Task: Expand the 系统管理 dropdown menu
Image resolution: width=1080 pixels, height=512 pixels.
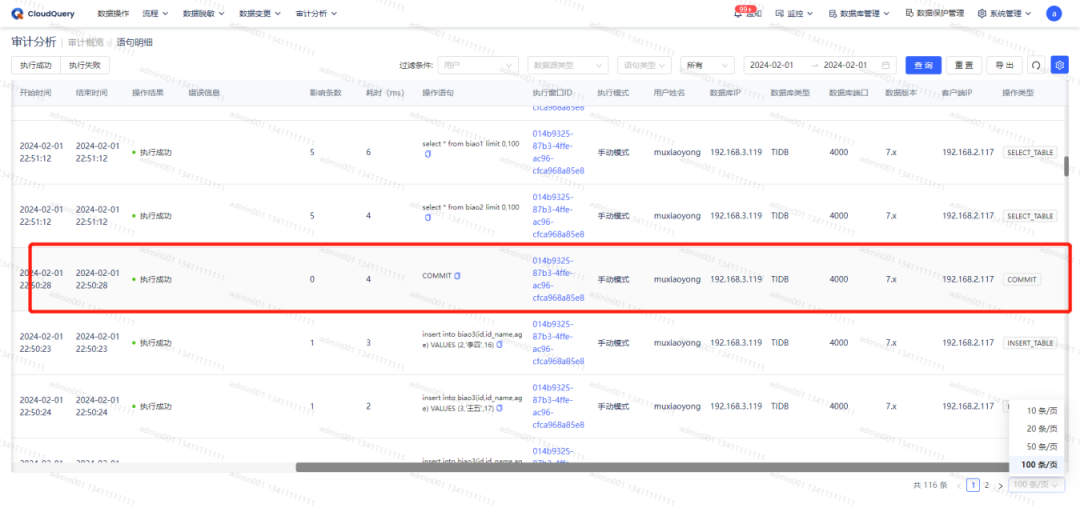Action: tap(1004, 13)
